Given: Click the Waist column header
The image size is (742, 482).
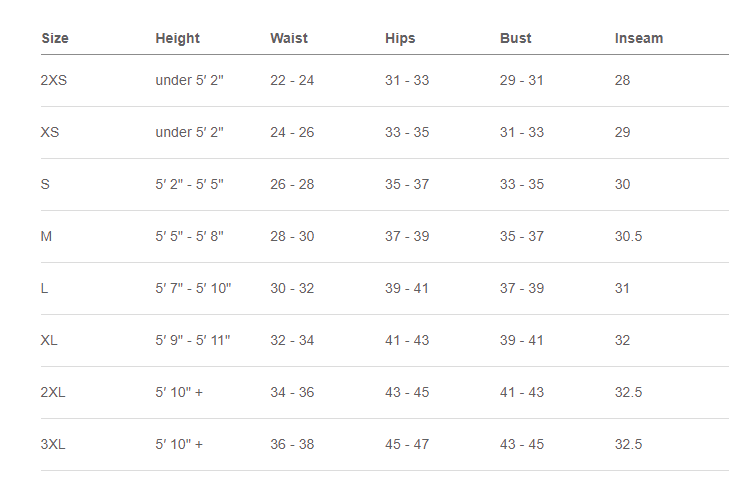Looking at the screenshot, I should click(289, 39).
